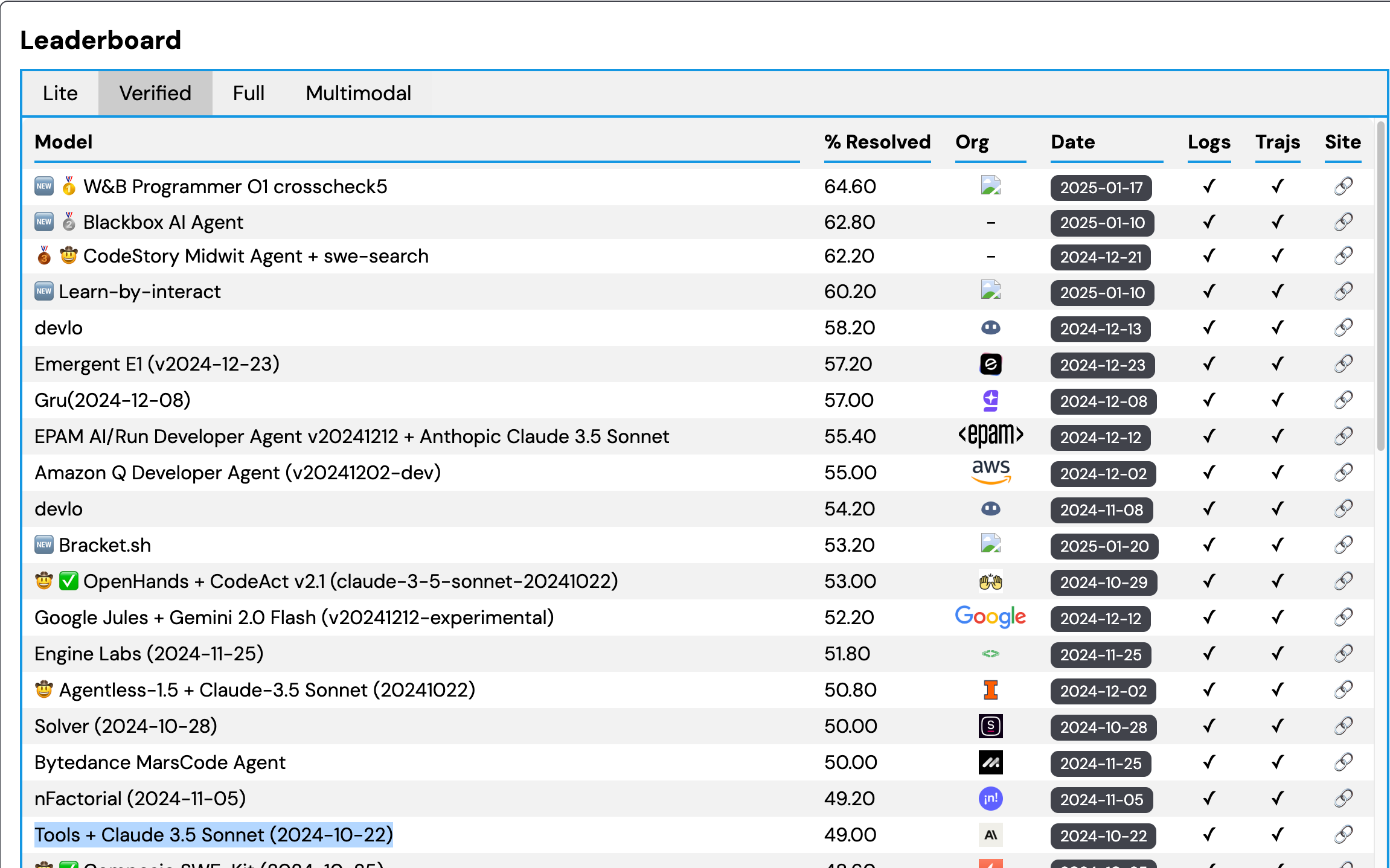Open site link for Gru(2024-12-08)

point(1343,400)
